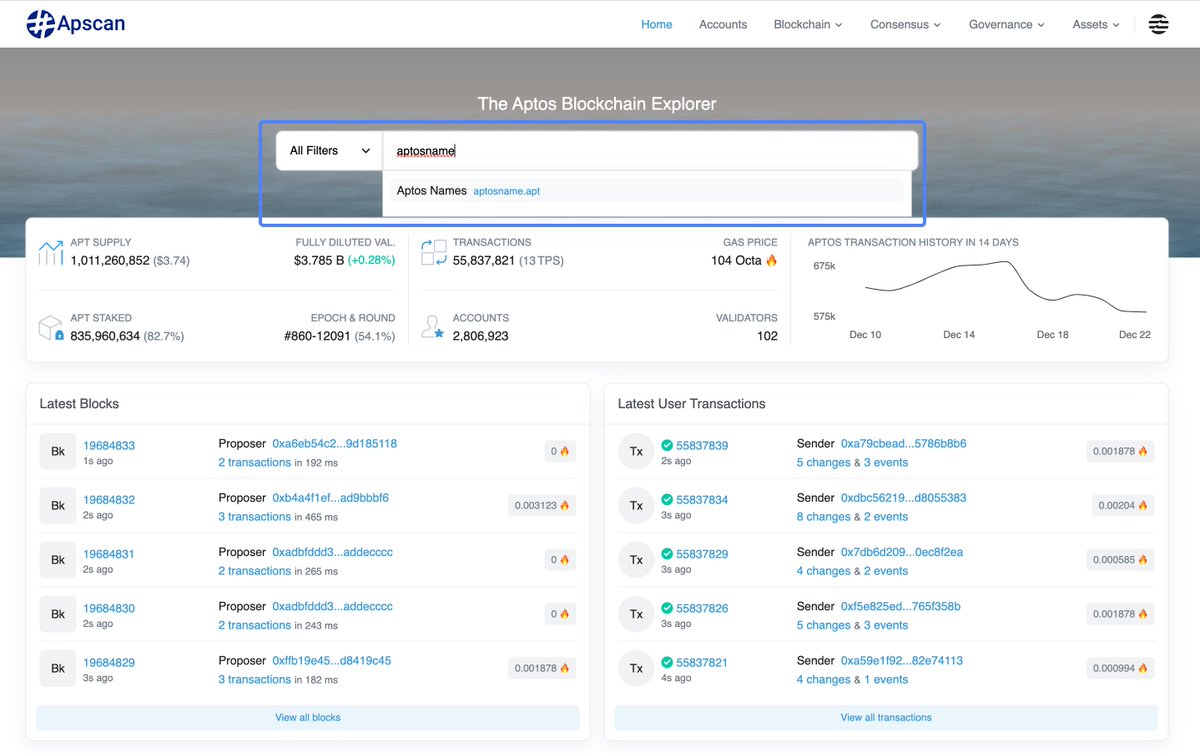Click the Accounts person-star icon
Viewport: 1200px width, 753px height.
pyautogui.click(x=433, y=327)
